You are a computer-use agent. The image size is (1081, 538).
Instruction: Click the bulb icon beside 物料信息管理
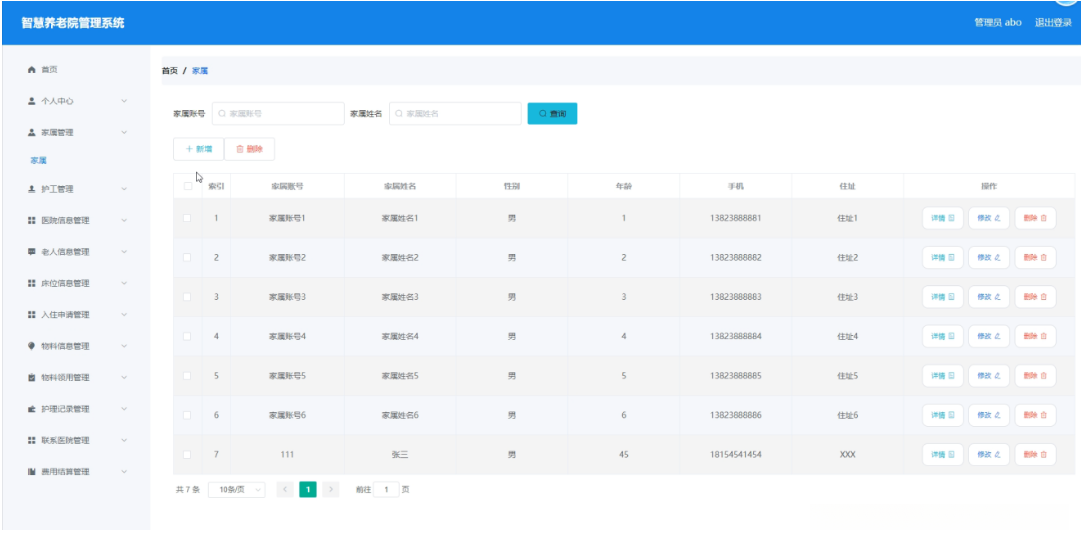coord(31,346)
